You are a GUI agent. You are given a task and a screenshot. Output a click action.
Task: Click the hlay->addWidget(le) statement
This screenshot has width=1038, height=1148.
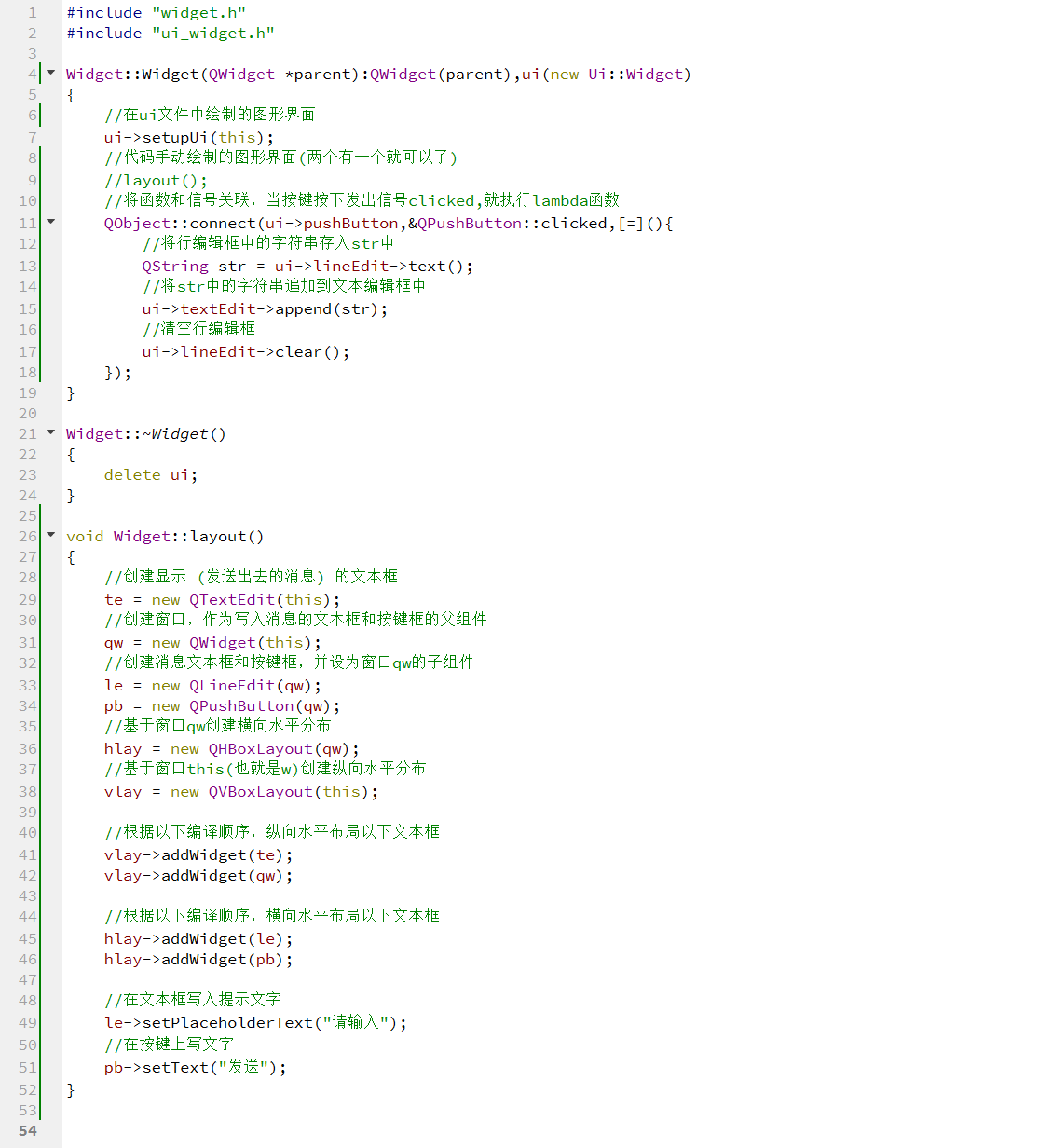(198, 938)
